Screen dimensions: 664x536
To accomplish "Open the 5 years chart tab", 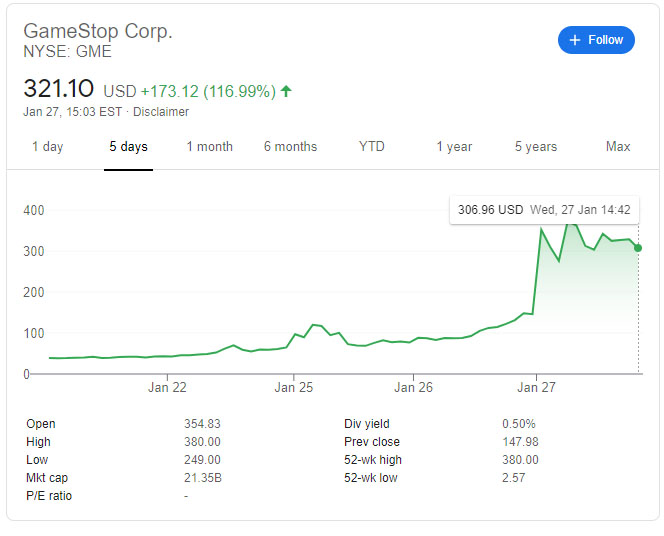I will (536, 146).
